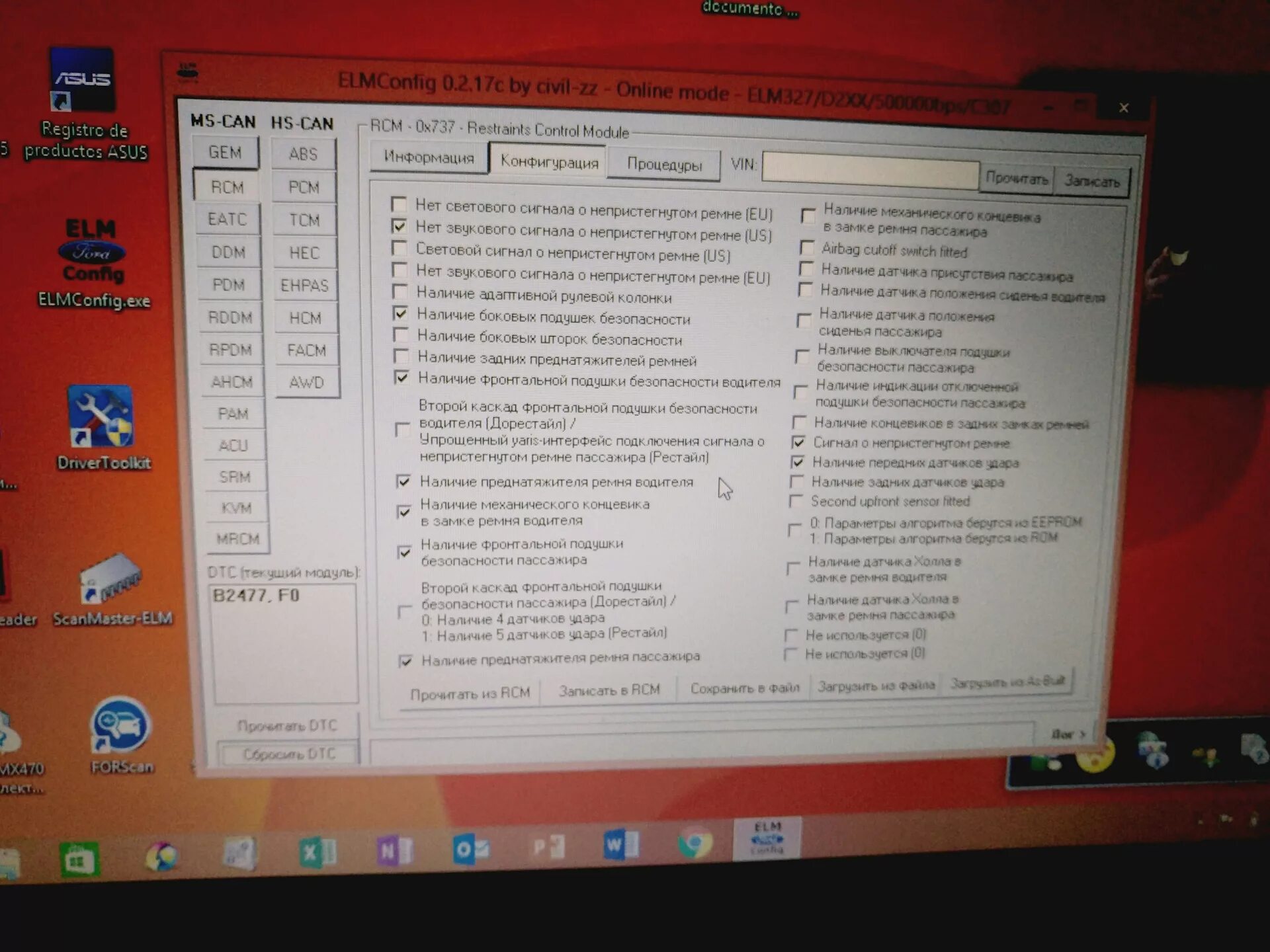Click Прочитать из RCM button

470,694
